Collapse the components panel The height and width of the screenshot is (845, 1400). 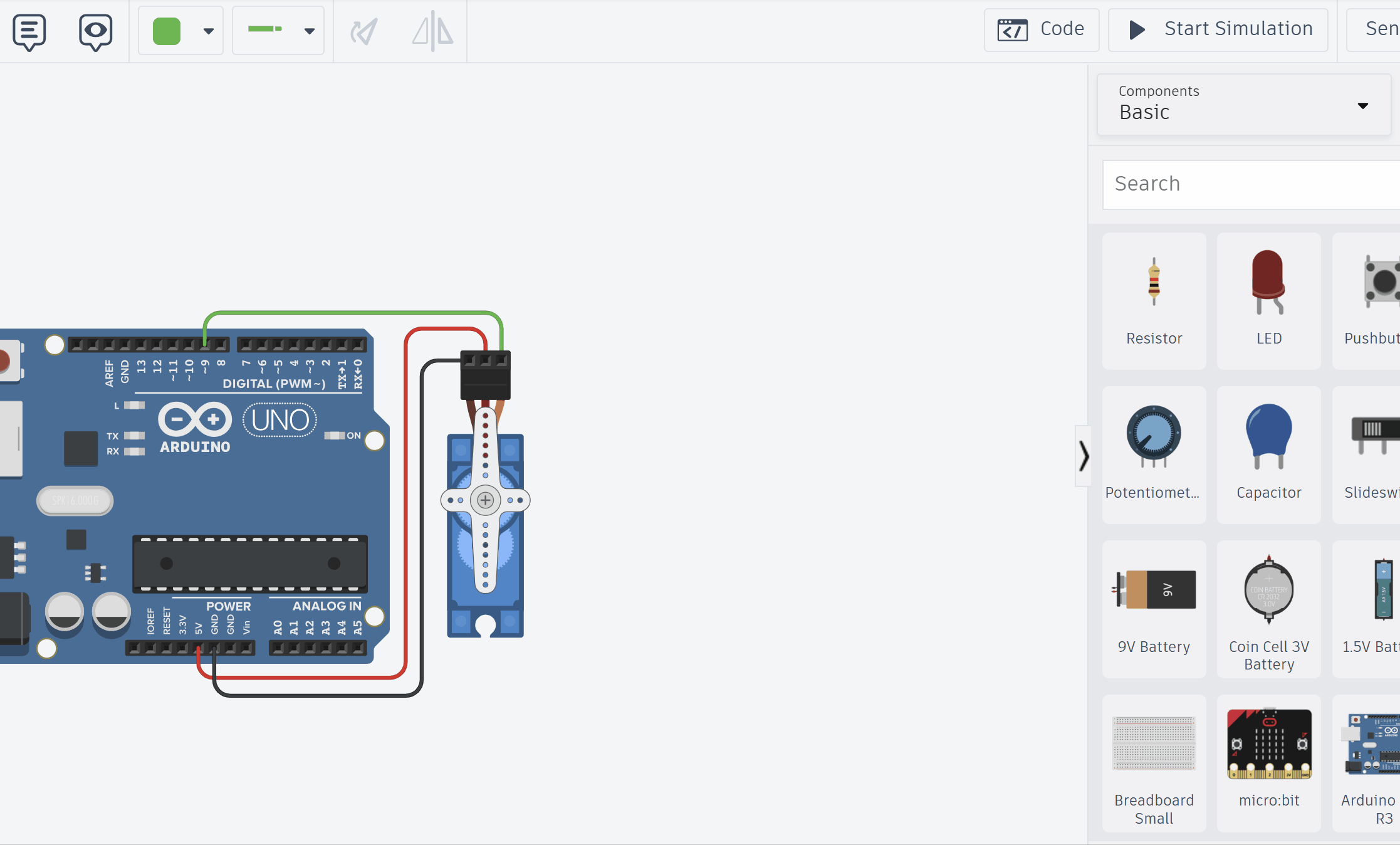(1084, 456)
